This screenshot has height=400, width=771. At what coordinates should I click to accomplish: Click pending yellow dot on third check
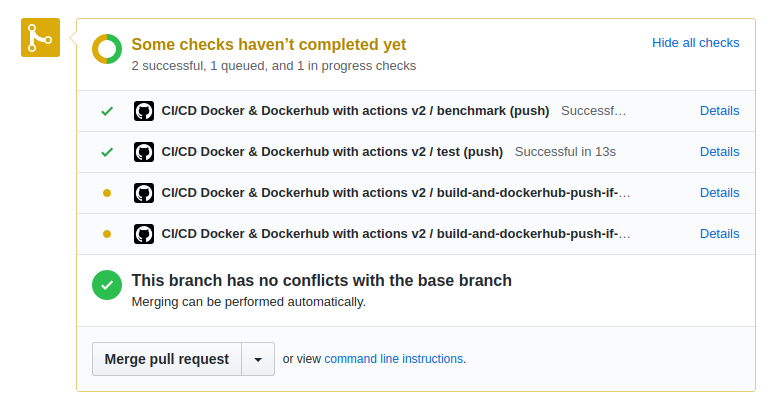[x=107, y=192]
